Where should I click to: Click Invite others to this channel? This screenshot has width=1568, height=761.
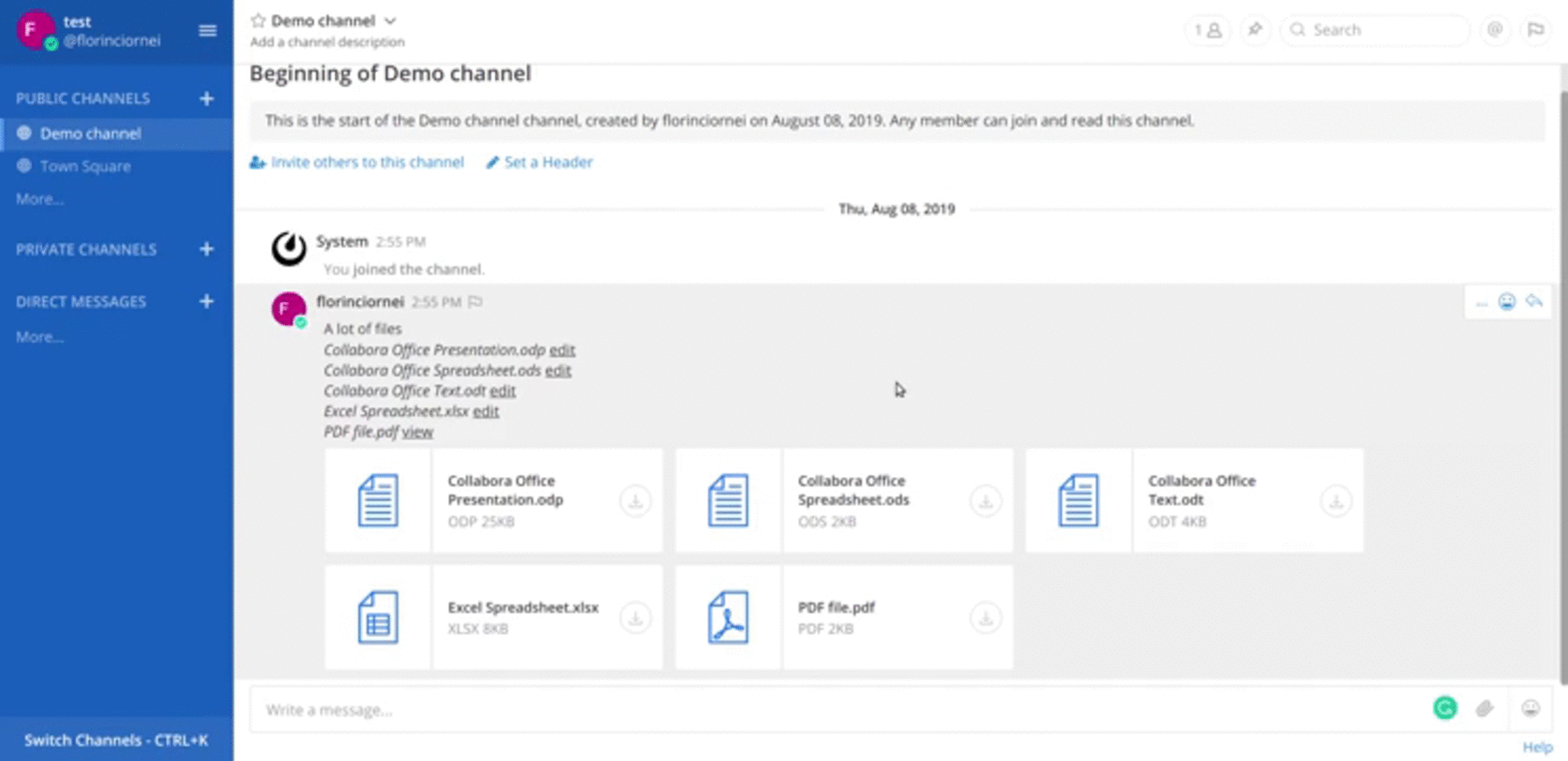click(367, 162)
